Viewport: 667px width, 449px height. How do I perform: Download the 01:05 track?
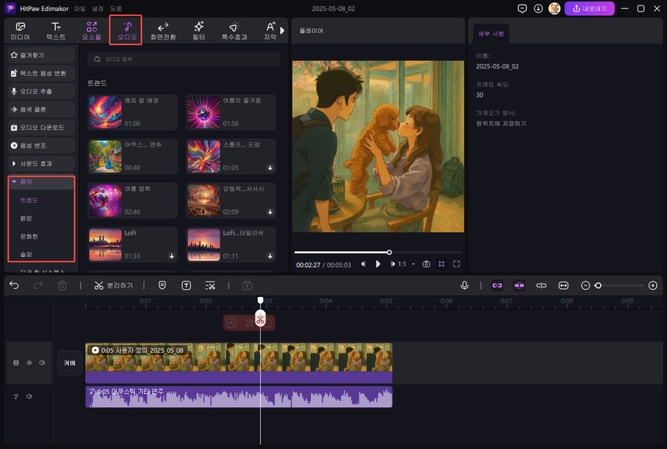[x=270, y=168]
